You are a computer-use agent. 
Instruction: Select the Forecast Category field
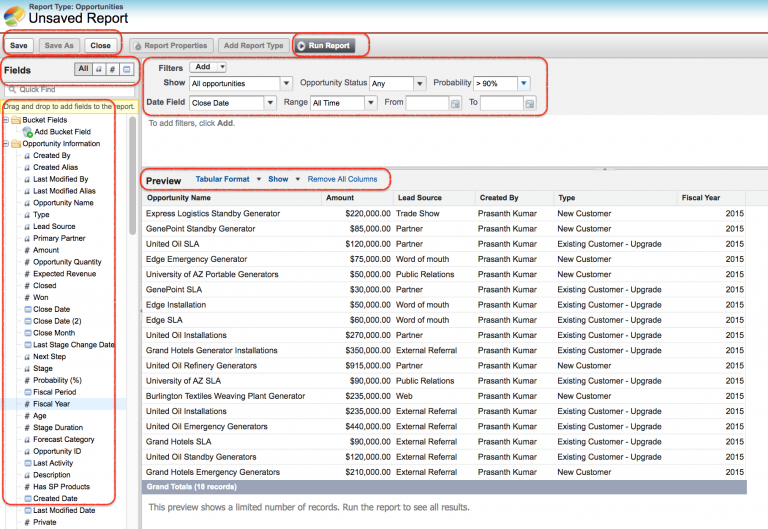(64, 439)
